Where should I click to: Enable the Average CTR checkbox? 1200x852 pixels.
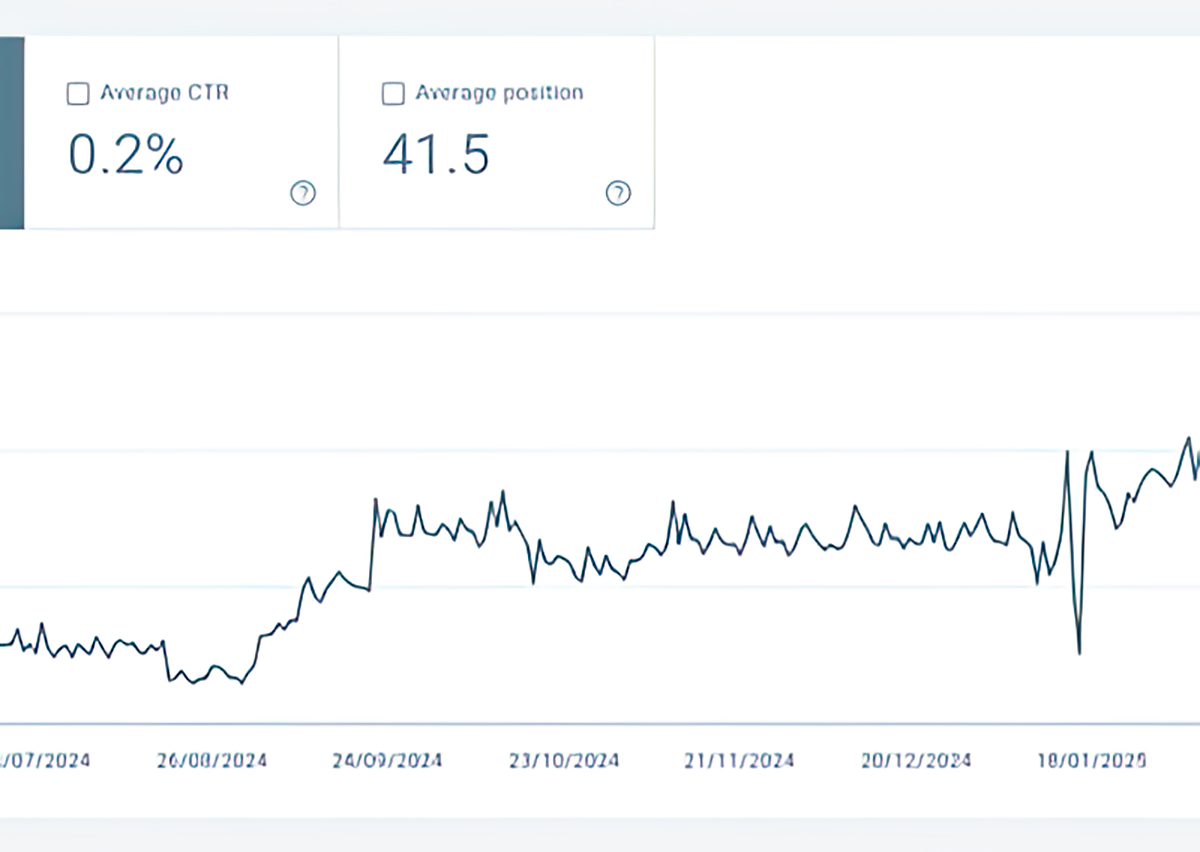[x=77, y=94]
